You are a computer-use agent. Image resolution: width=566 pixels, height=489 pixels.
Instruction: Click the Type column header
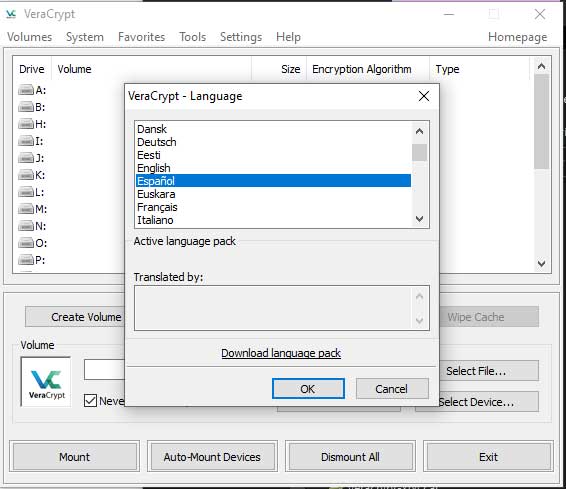click(480, 69)
